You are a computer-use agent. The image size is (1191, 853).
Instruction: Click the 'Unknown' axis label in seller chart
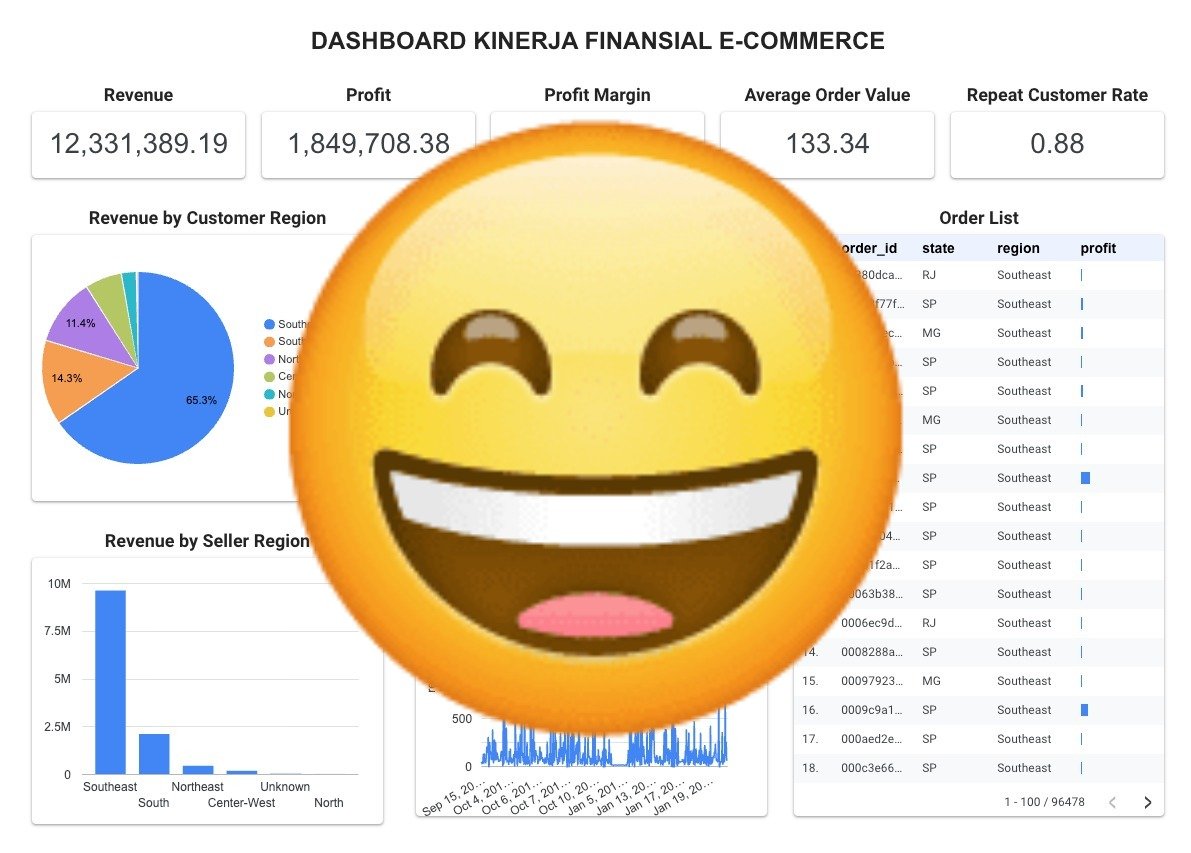(285, 787)
